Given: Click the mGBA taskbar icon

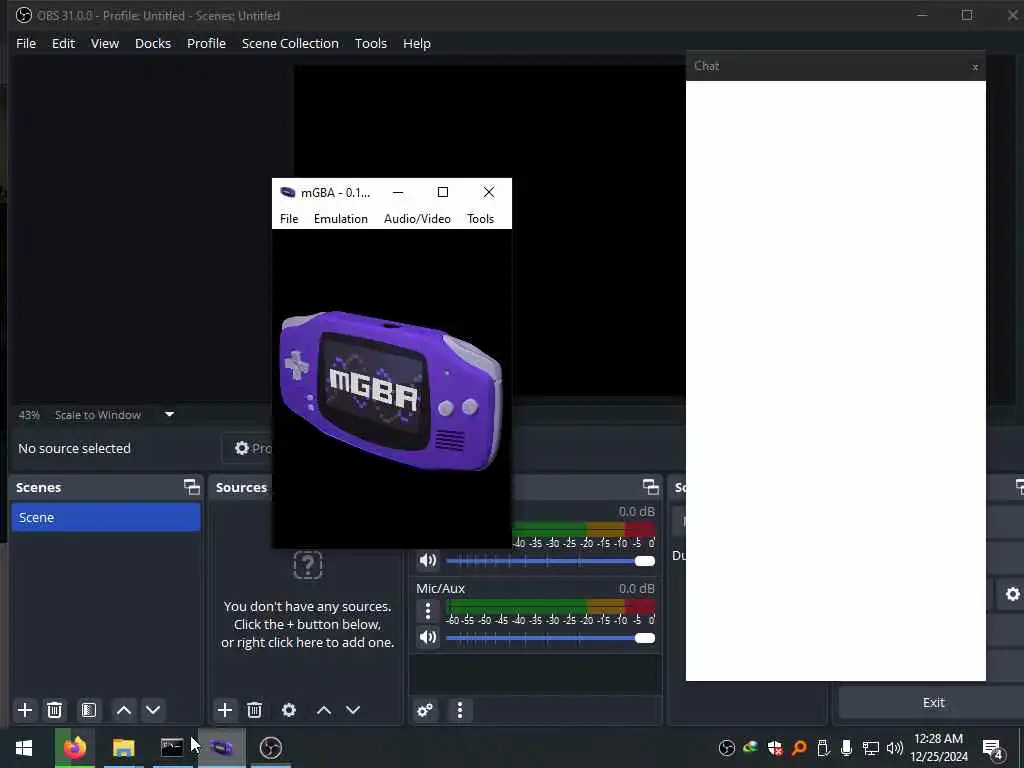Looking at the screenshot, I should [x=222, y=748].
